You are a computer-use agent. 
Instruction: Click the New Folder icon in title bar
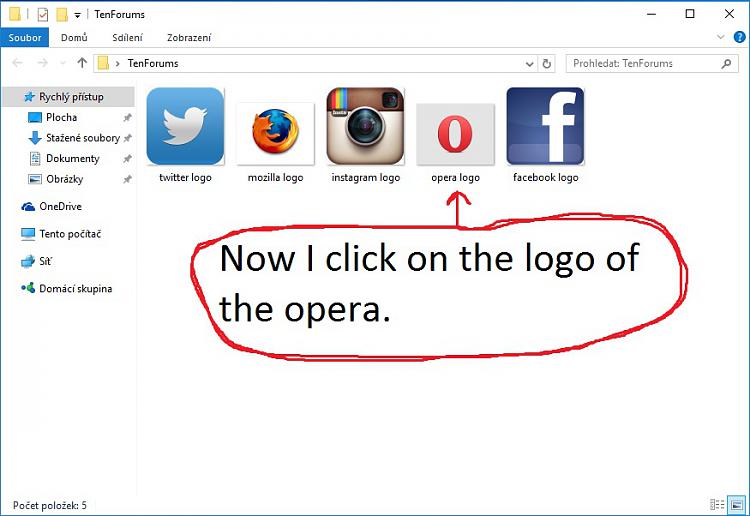(62, 15)
